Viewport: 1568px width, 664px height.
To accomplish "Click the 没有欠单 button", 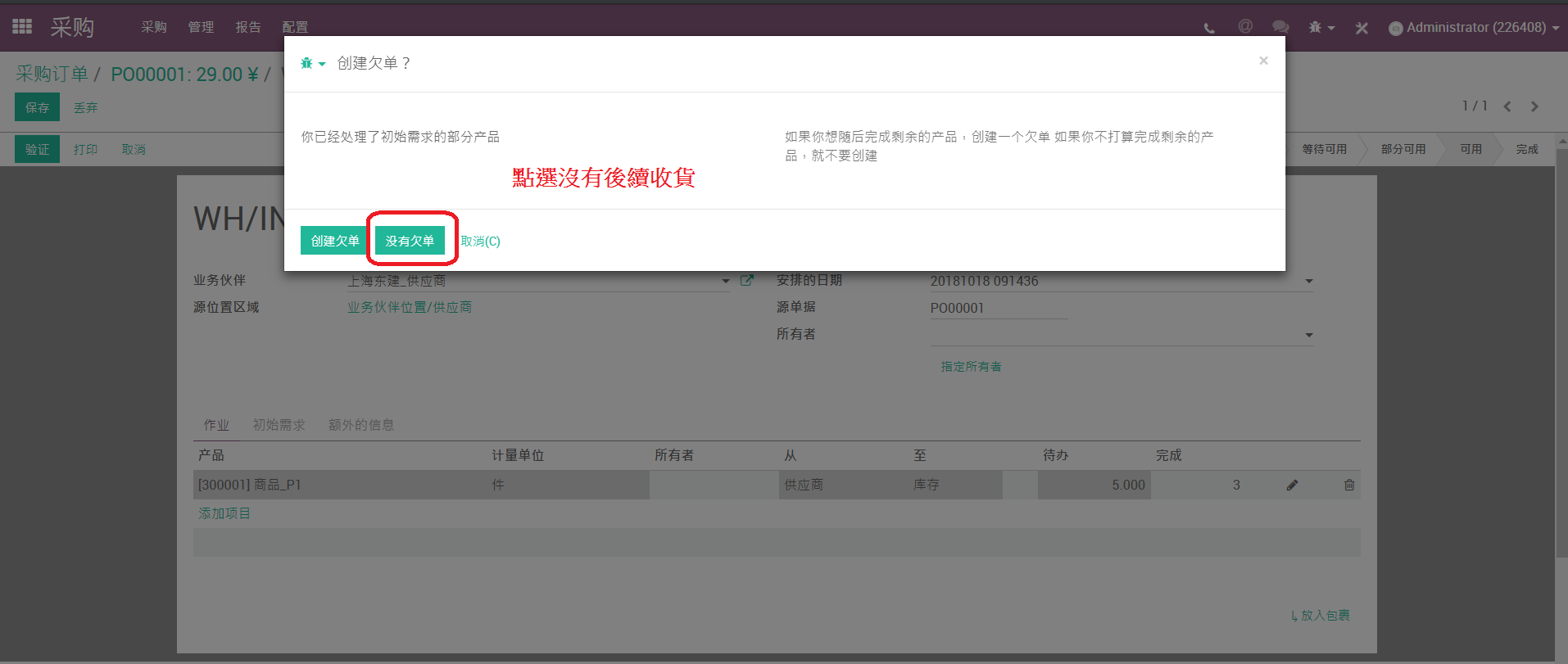I will 410,241.
